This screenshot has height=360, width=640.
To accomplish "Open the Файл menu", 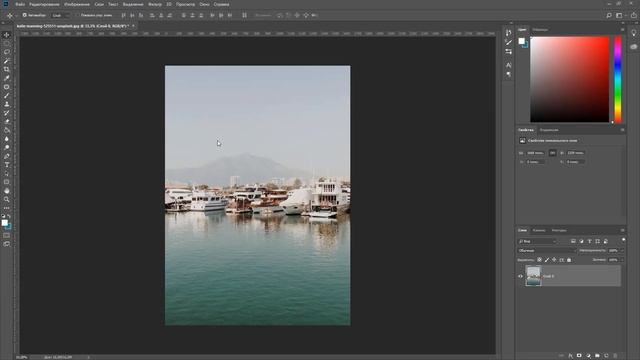I will coord(20,4).
